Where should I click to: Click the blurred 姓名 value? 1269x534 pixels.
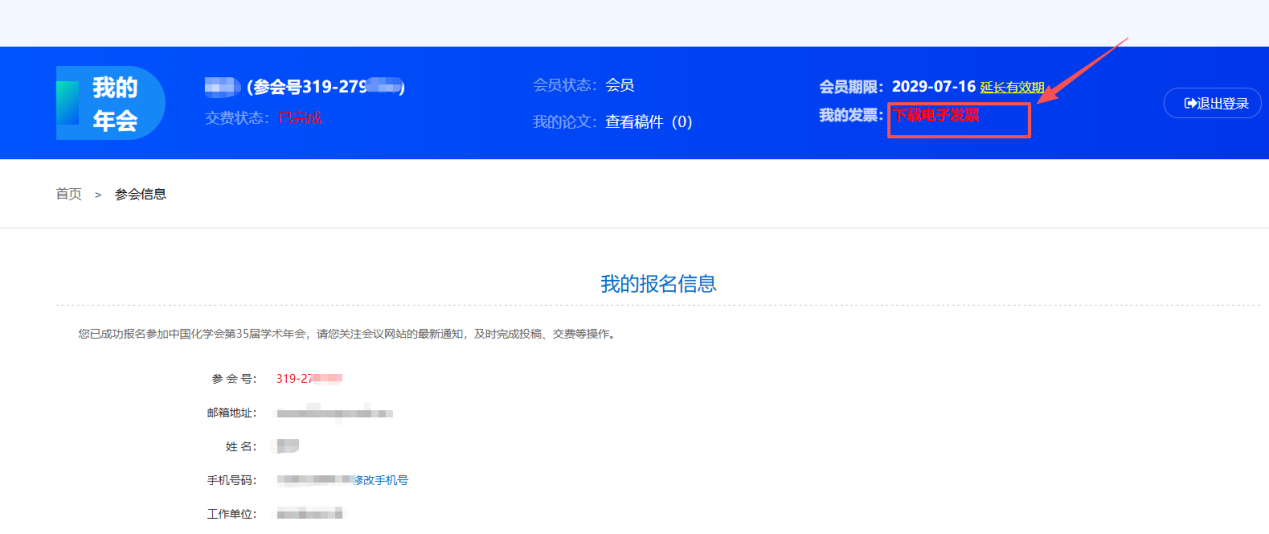pos(288,445)
